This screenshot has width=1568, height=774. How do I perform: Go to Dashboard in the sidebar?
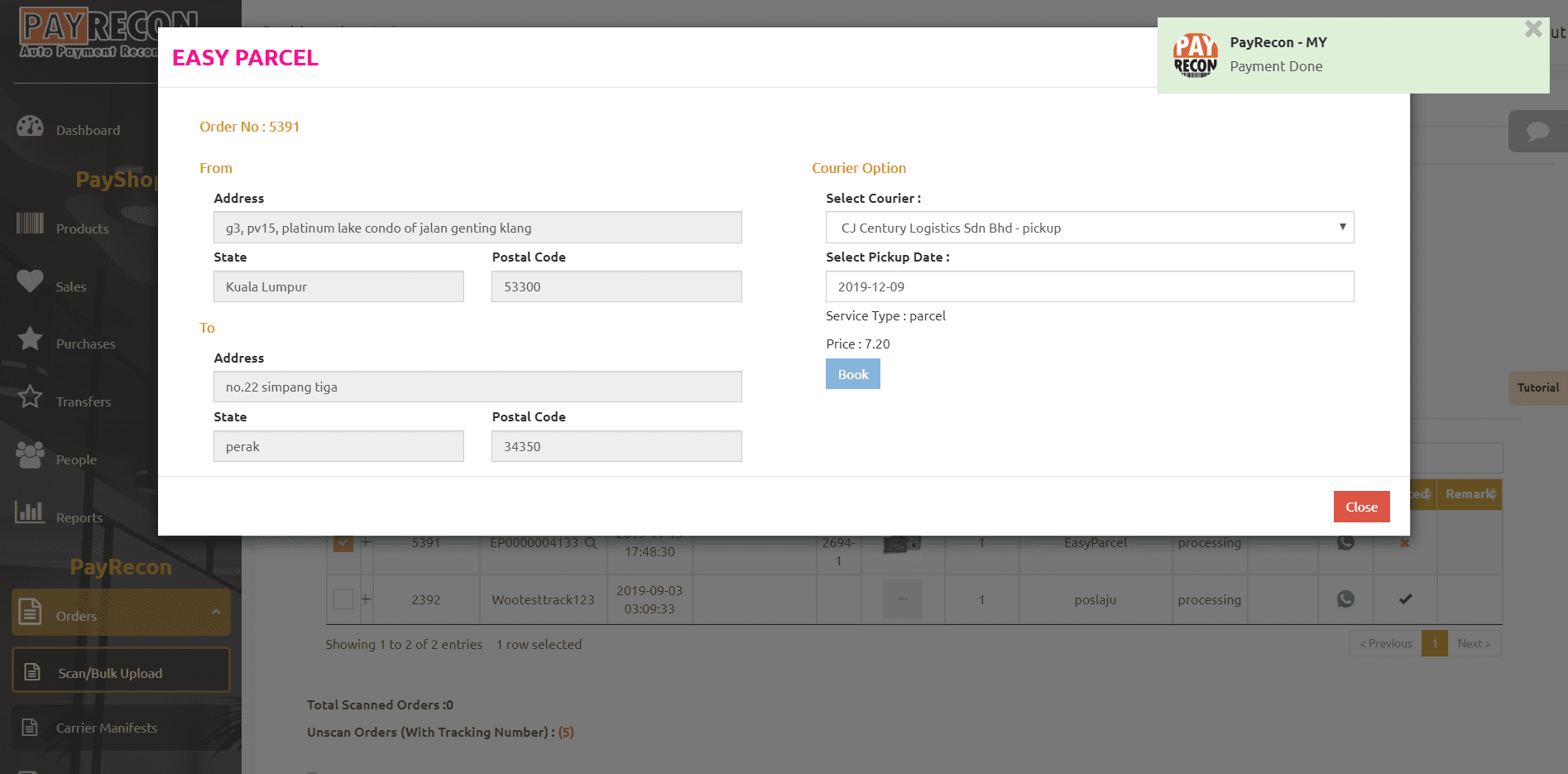pos(88,130)
